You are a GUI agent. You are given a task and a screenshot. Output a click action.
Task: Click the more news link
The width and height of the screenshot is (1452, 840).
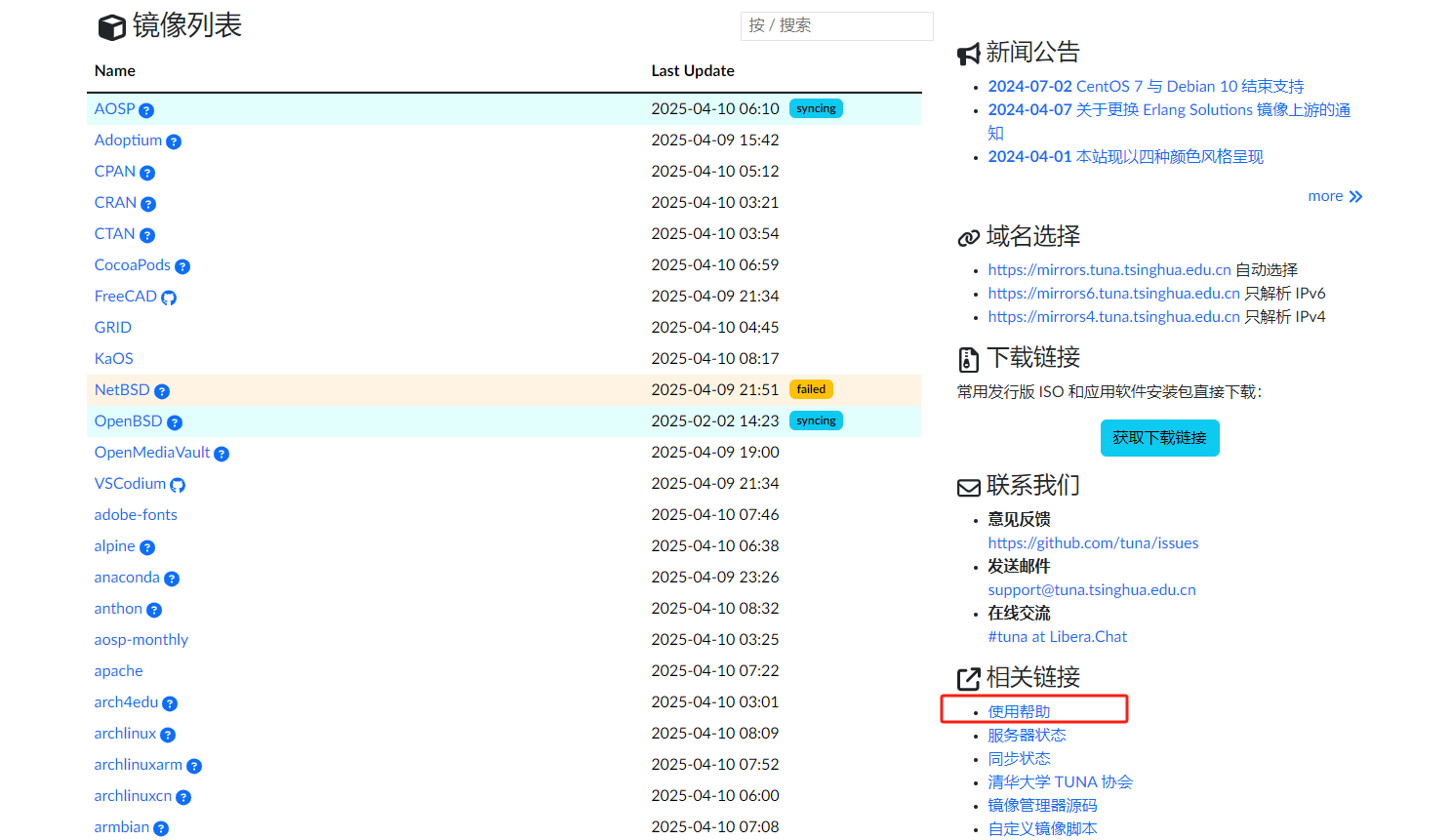click(x=1325, y=196)
